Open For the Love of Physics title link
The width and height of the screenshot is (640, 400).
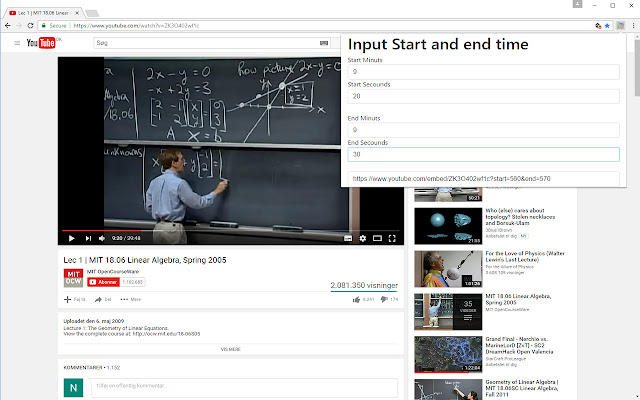click(525, 256)
